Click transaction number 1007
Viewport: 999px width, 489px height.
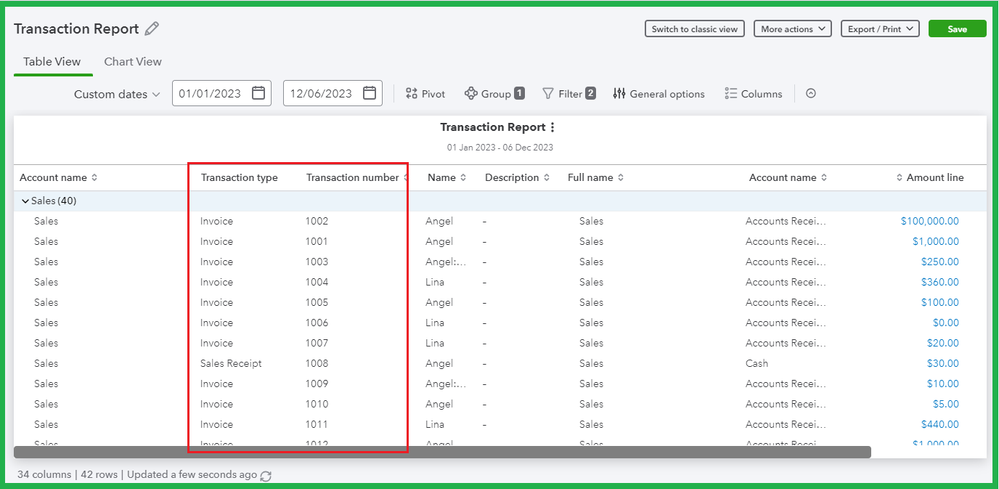point(317,343)
